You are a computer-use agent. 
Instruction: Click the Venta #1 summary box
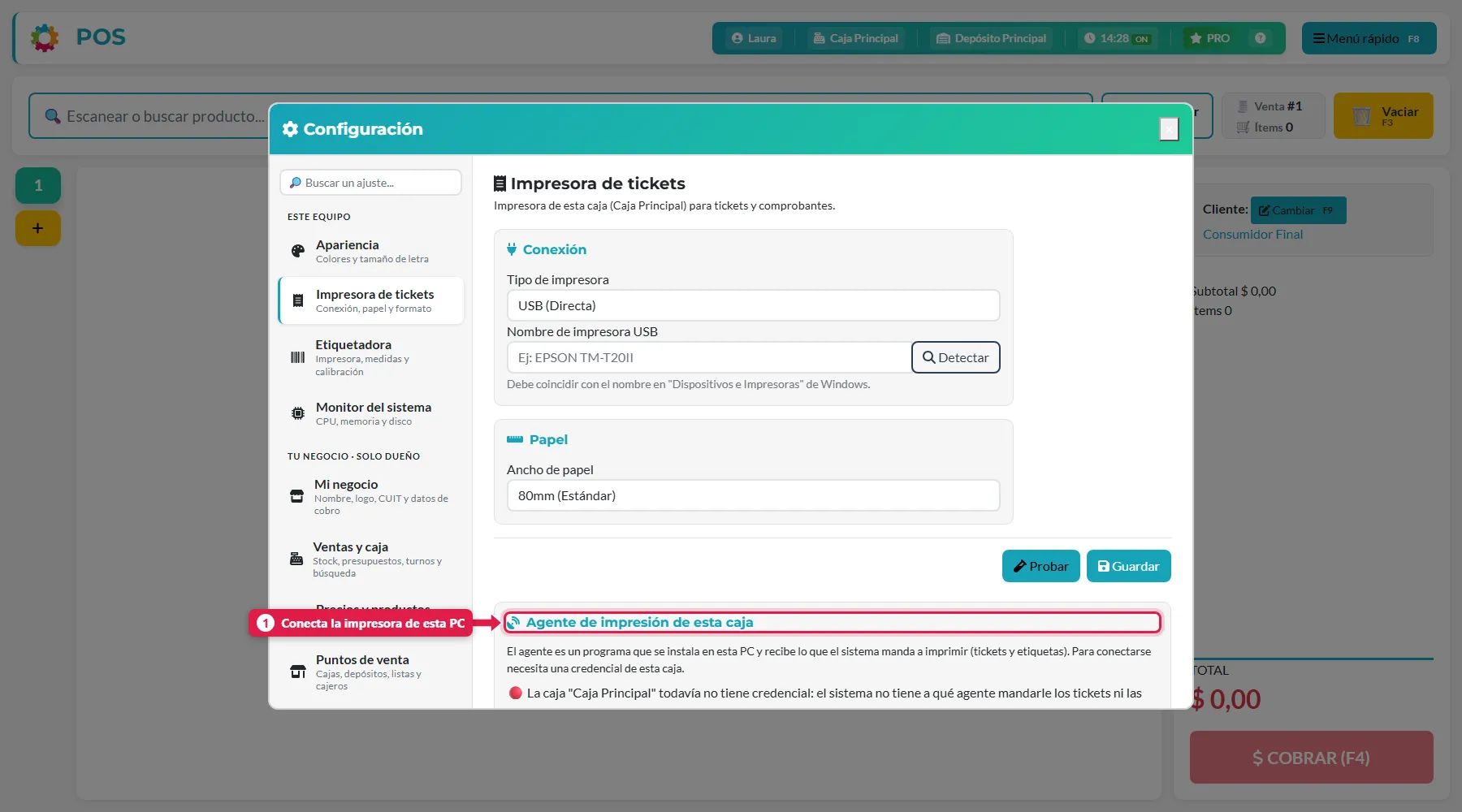pos(1274,116)
